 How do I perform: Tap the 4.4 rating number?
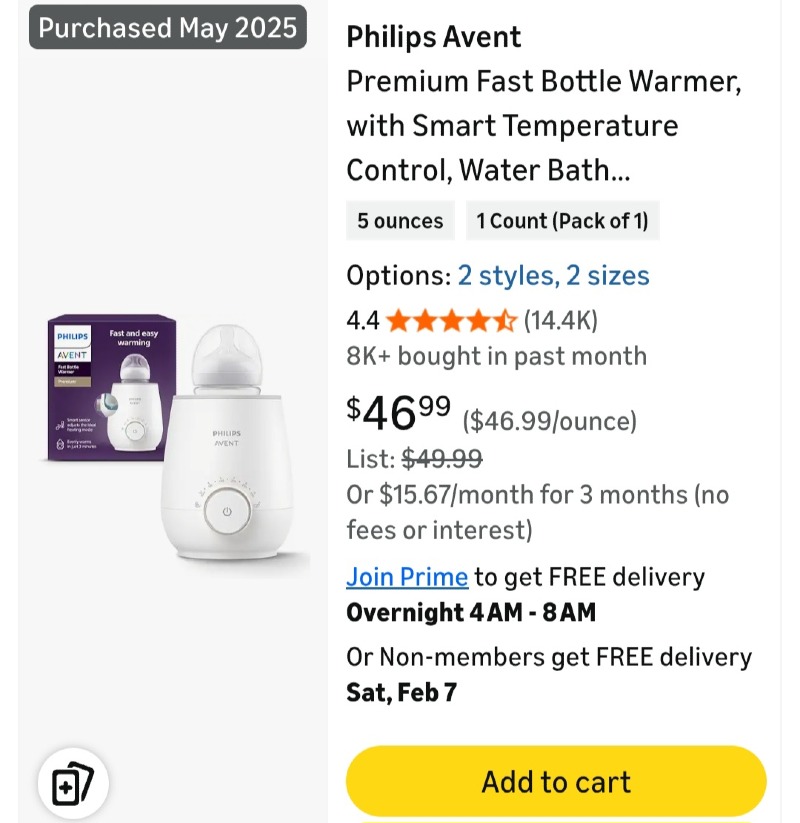362,321
